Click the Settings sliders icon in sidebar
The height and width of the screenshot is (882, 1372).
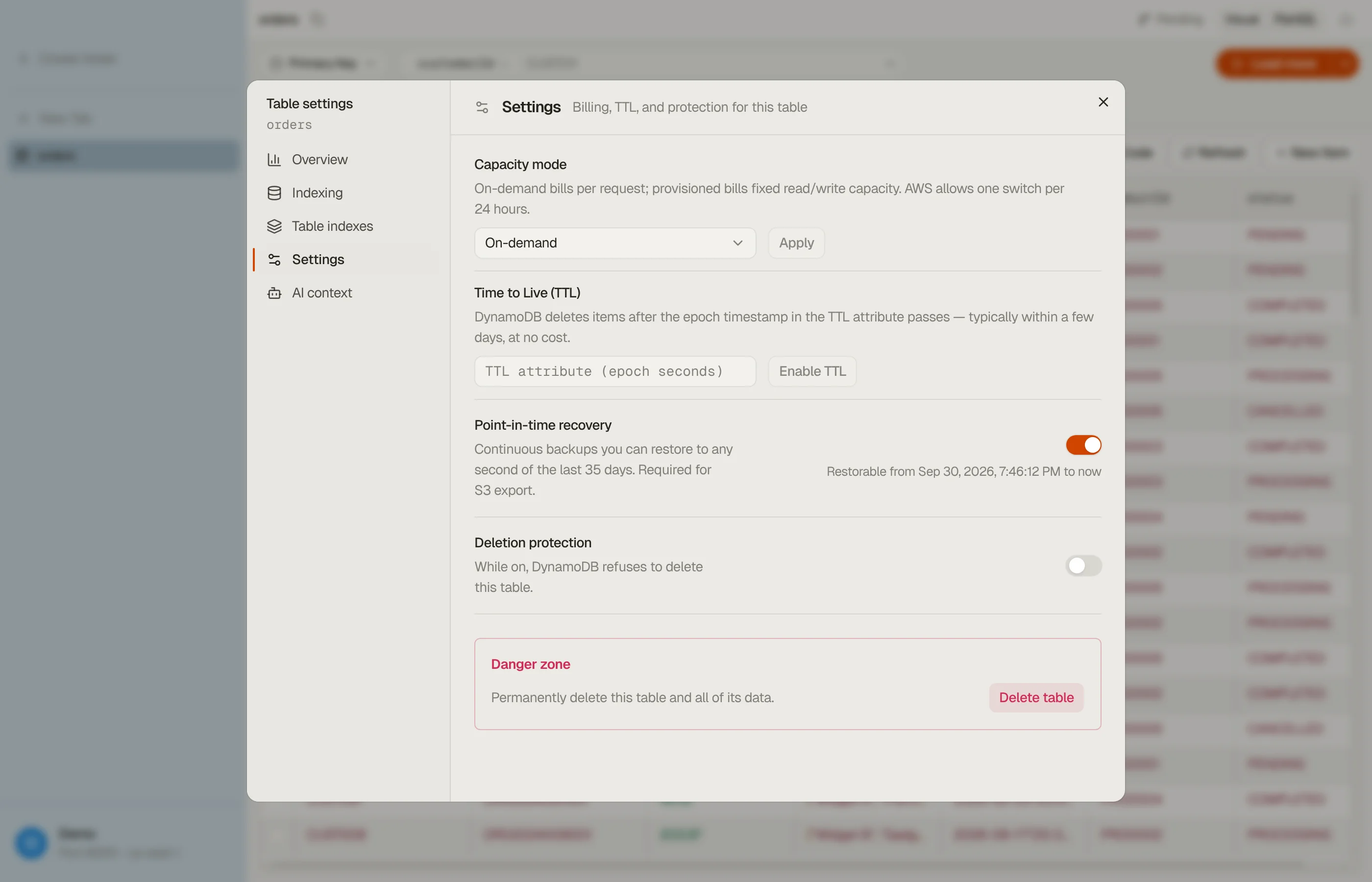[274, 259]
